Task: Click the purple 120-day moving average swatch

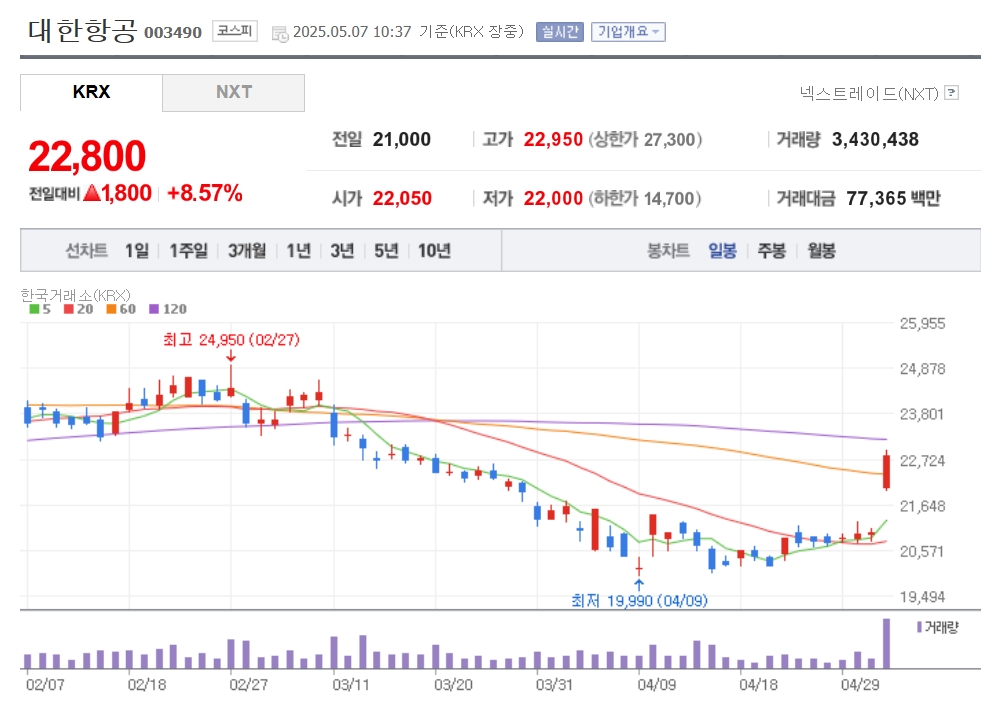Action: [154, 309]
